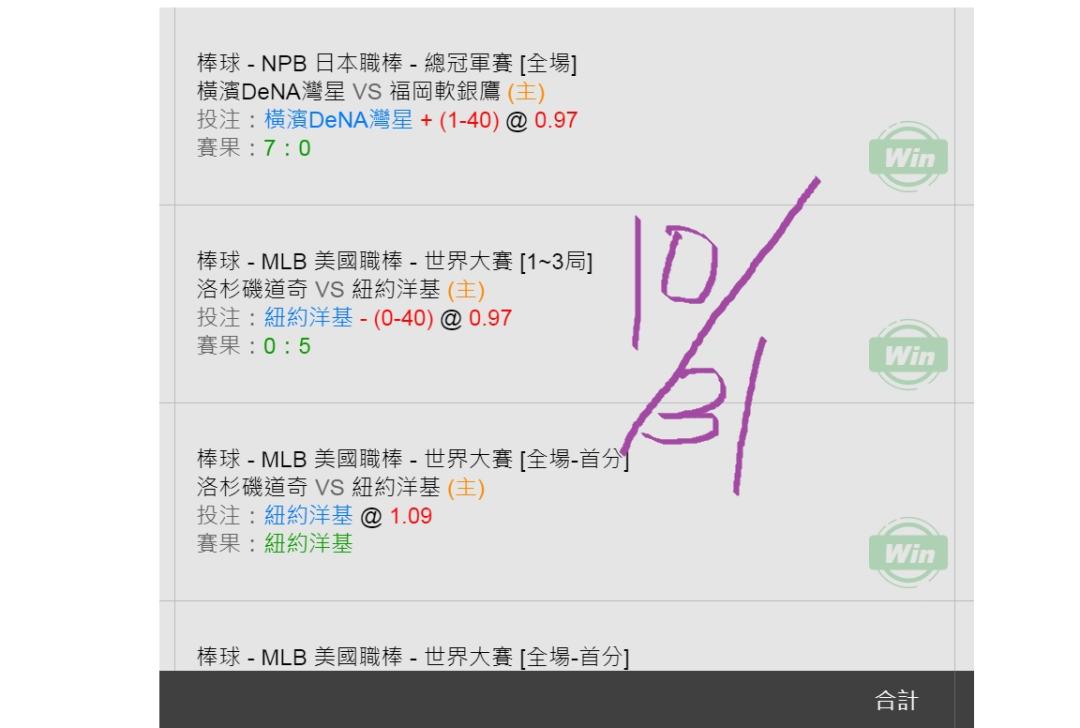
Task: Click the MLB 世界大賽 [1~3局] title line
Action: click(395, 261)
